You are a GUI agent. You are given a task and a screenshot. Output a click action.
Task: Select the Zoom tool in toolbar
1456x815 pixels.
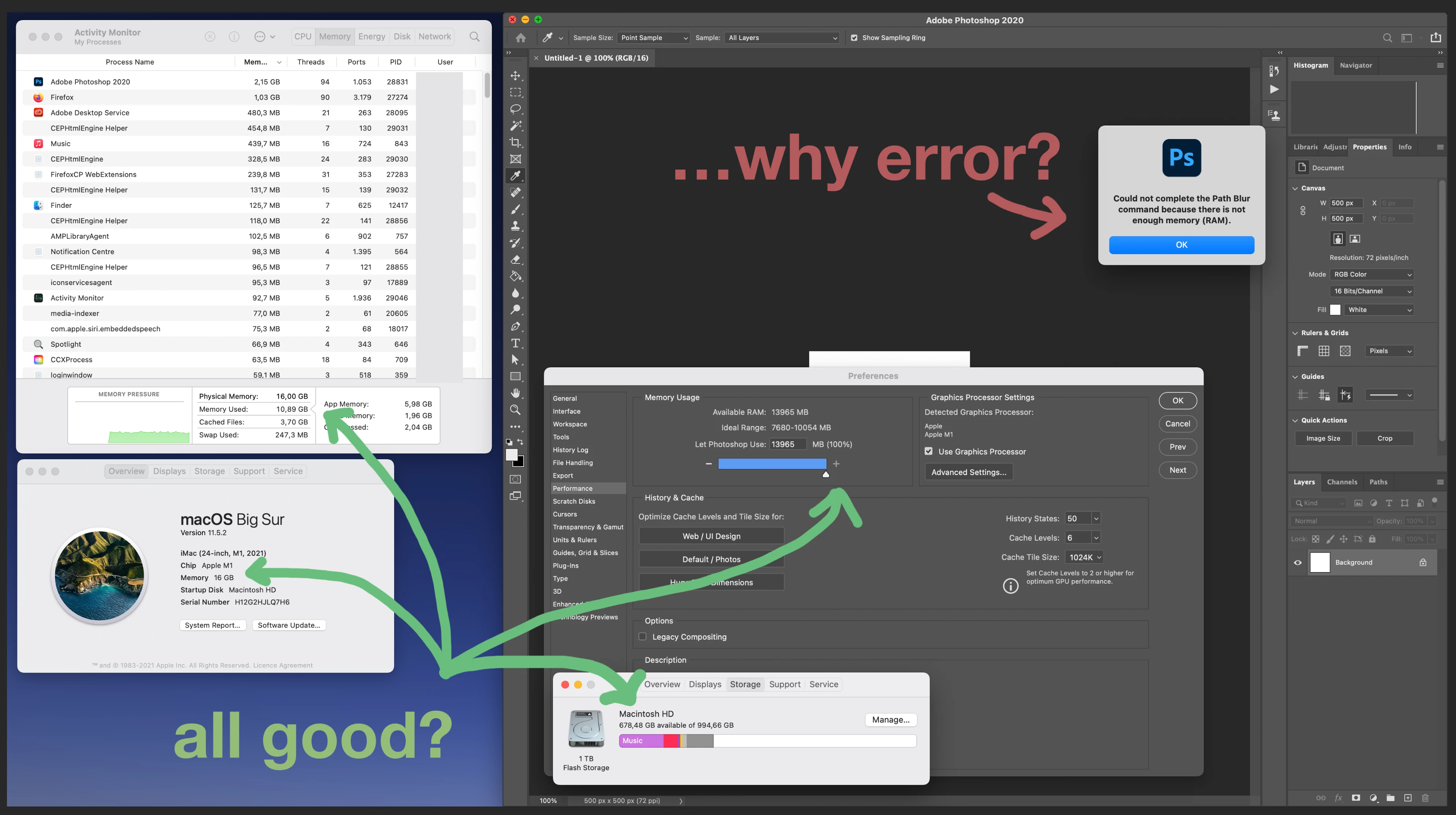coord(515,410)
